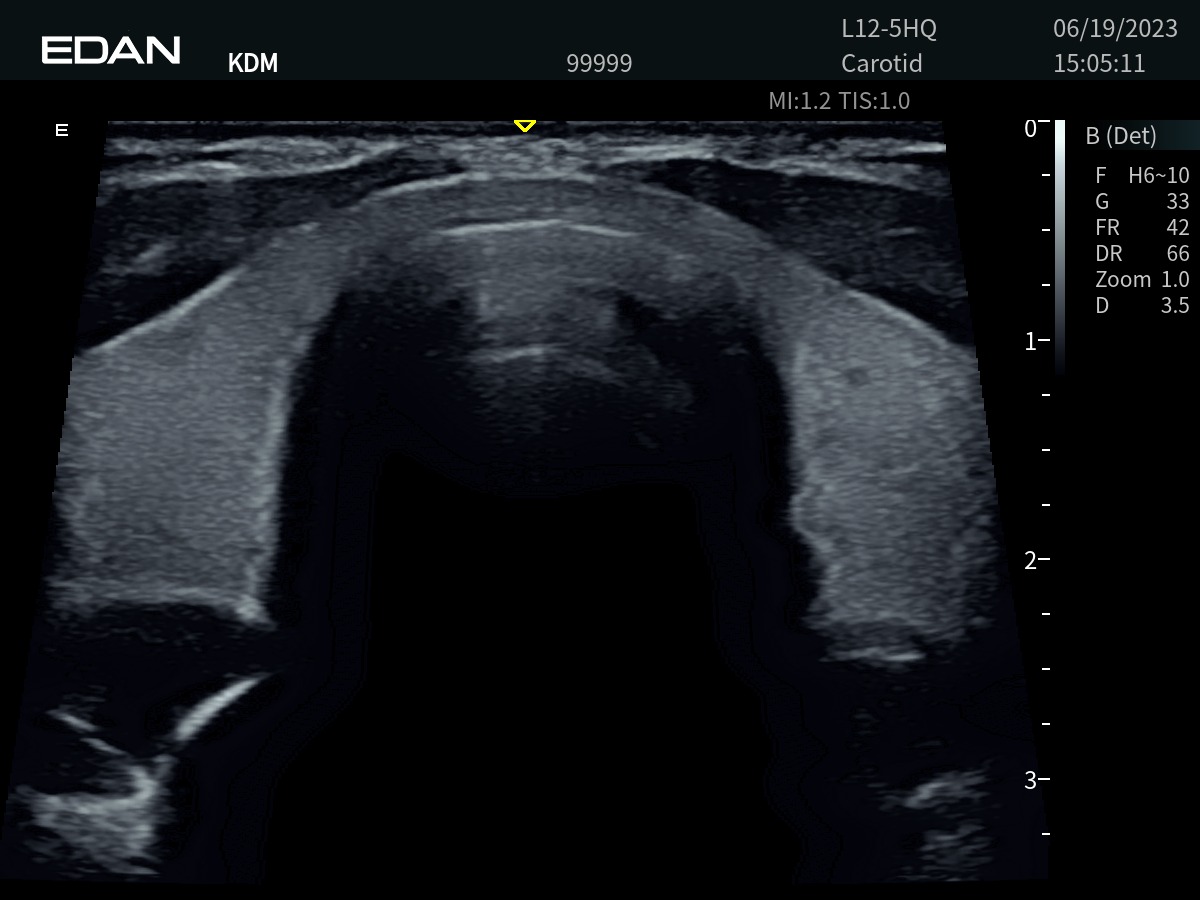Image resolution: width=1200 pixels, height=900 pixels.
Task: Click the MI:1.2 TIS:1.0 readout
Action: [x=838, y=101]
